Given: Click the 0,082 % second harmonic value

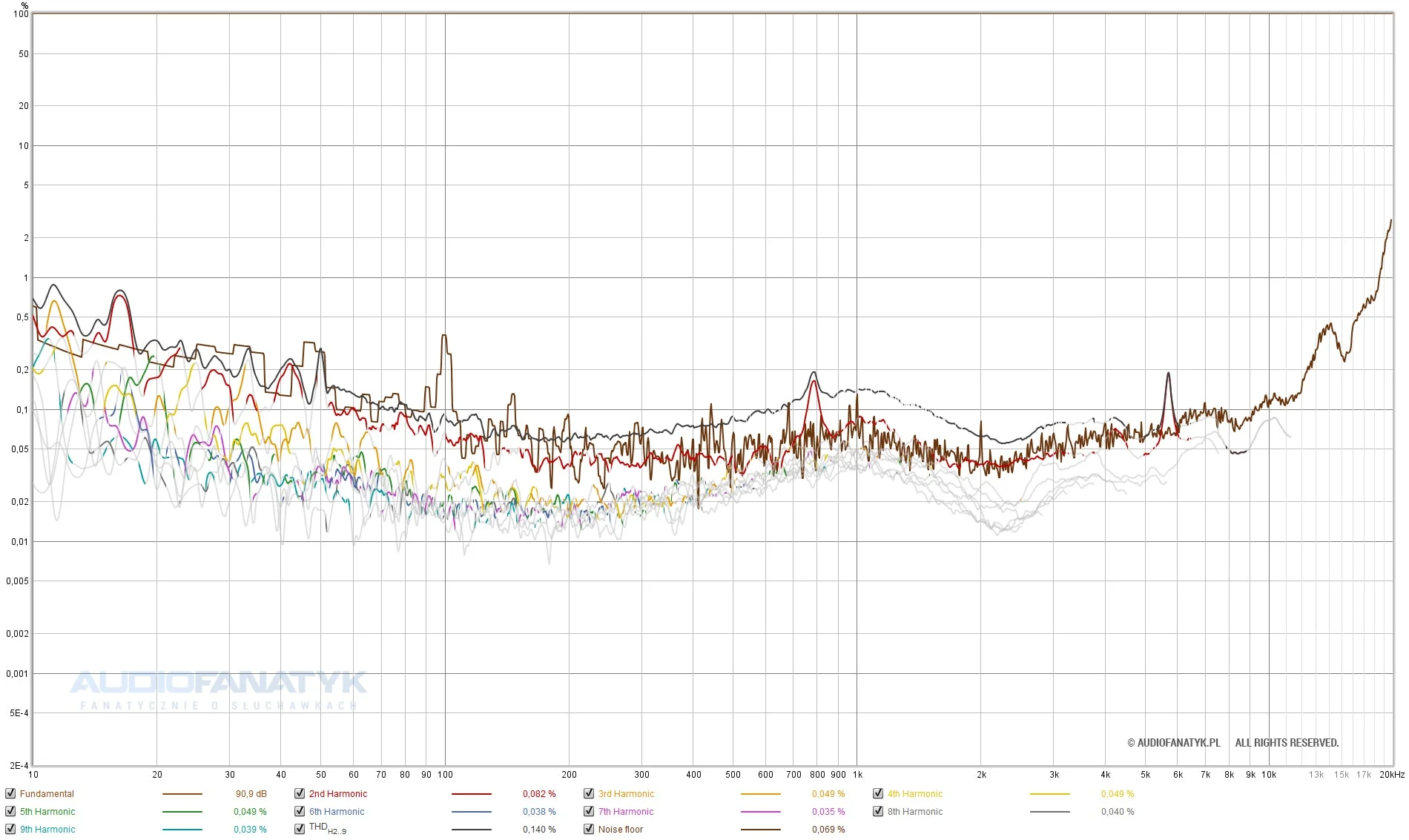Looking at the screenshot, I should (539, 793).
